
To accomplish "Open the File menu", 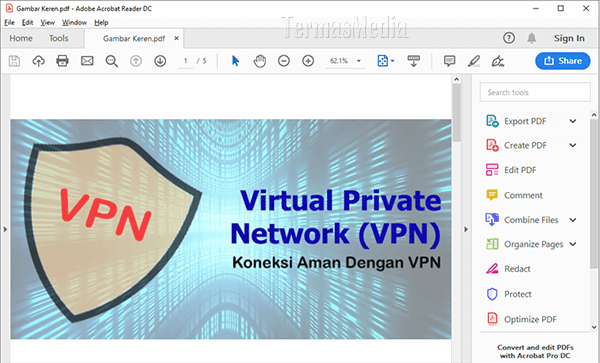I will click(9, 23).
